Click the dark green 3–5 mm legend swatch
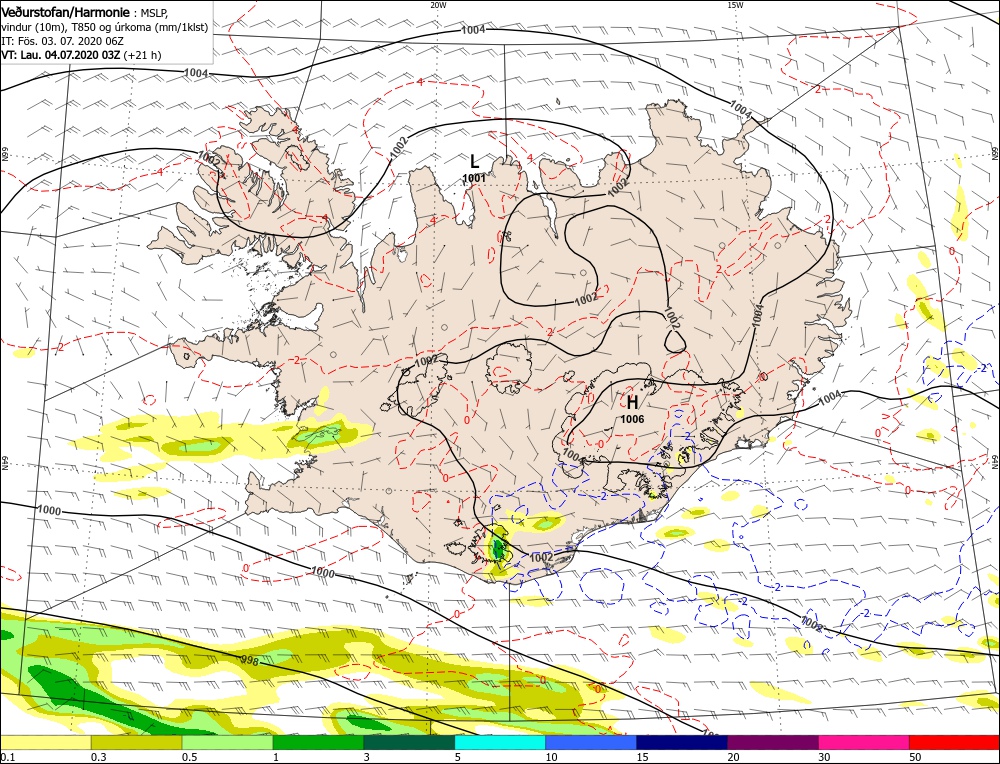 [x=409, y=742]
